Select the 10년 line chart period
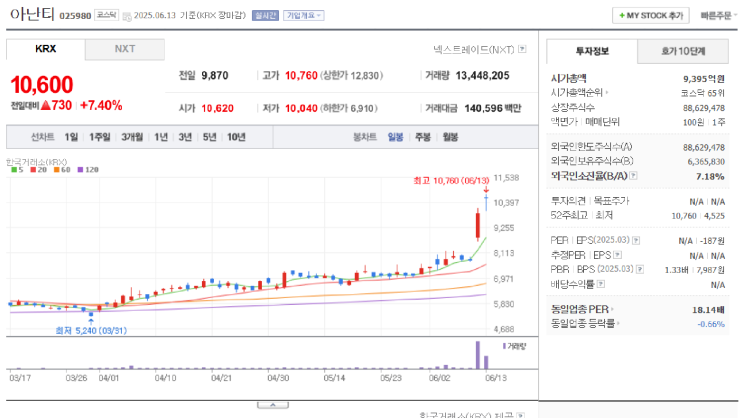The width and height of the screenshot is (743, 418). point(236,137)
